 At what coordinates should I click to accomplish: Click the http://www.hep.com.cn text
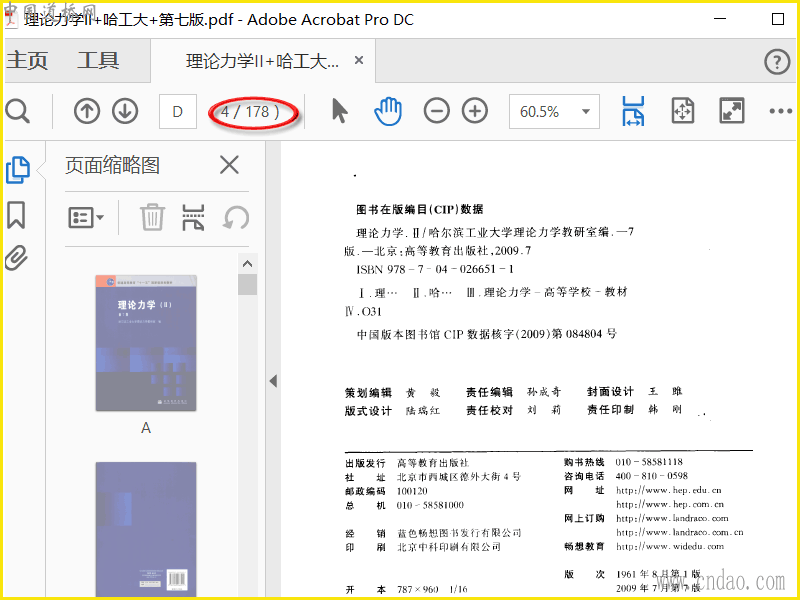[670, 504]
